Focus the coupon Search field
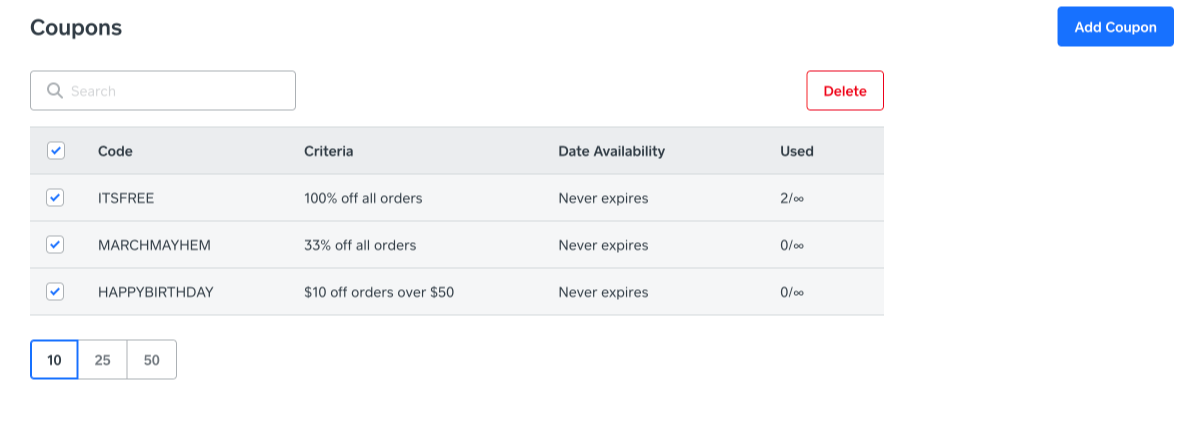The image size is (1200, 423). (175, 91)
